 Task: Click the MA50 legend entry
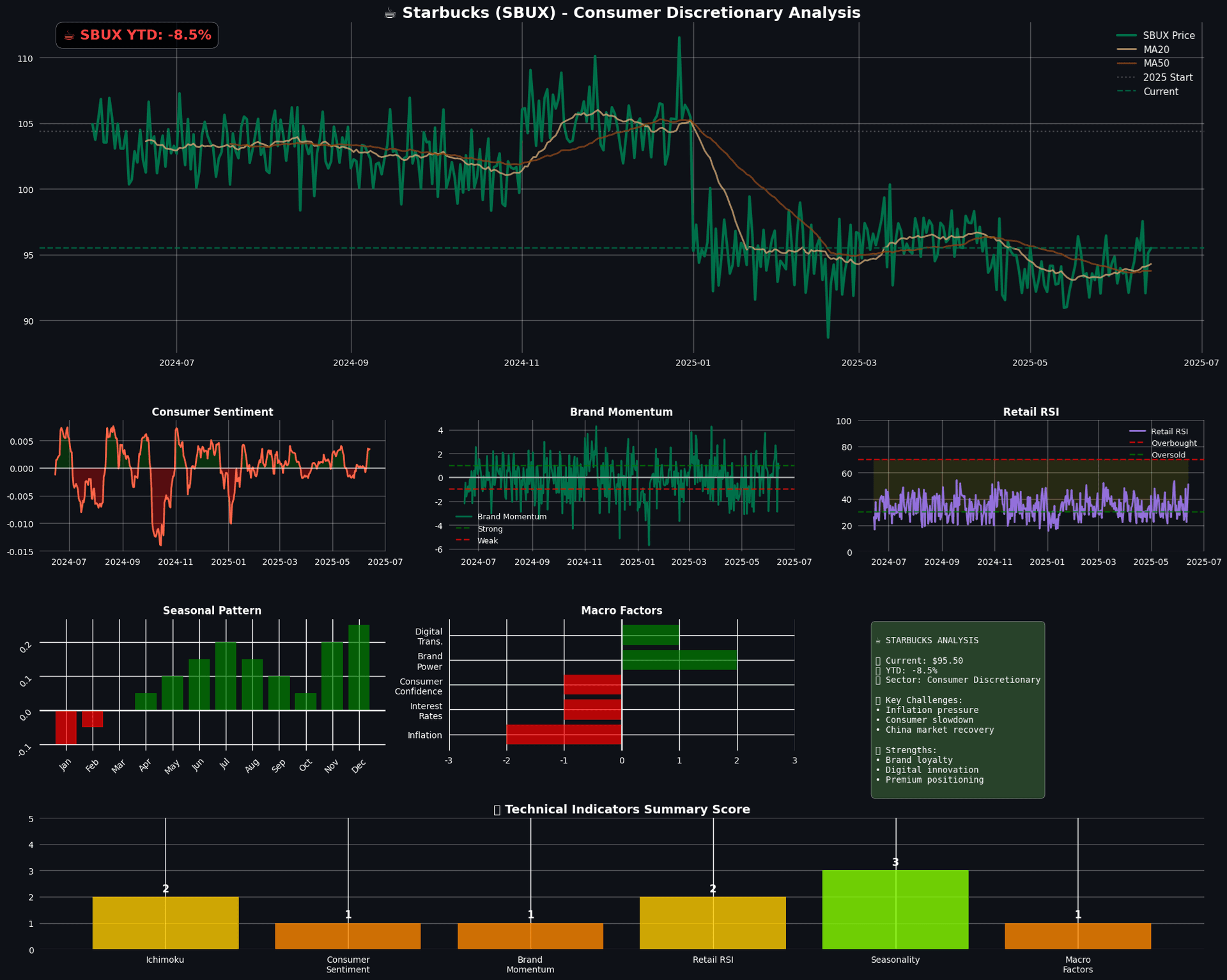pos(1143,64)
